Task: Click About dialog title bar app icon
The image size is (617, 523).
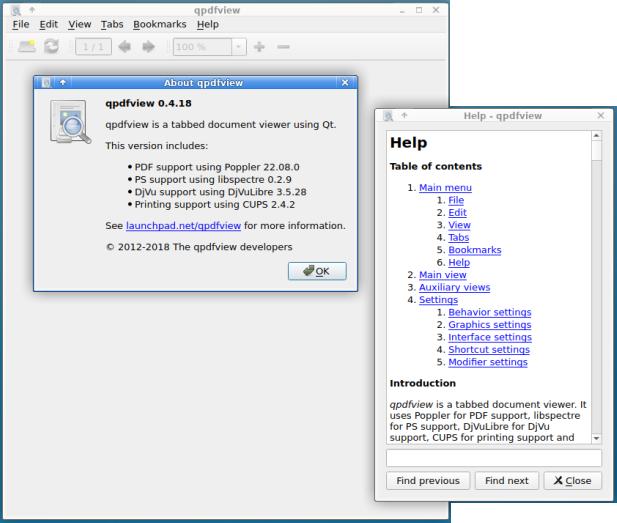Action: 46,83
